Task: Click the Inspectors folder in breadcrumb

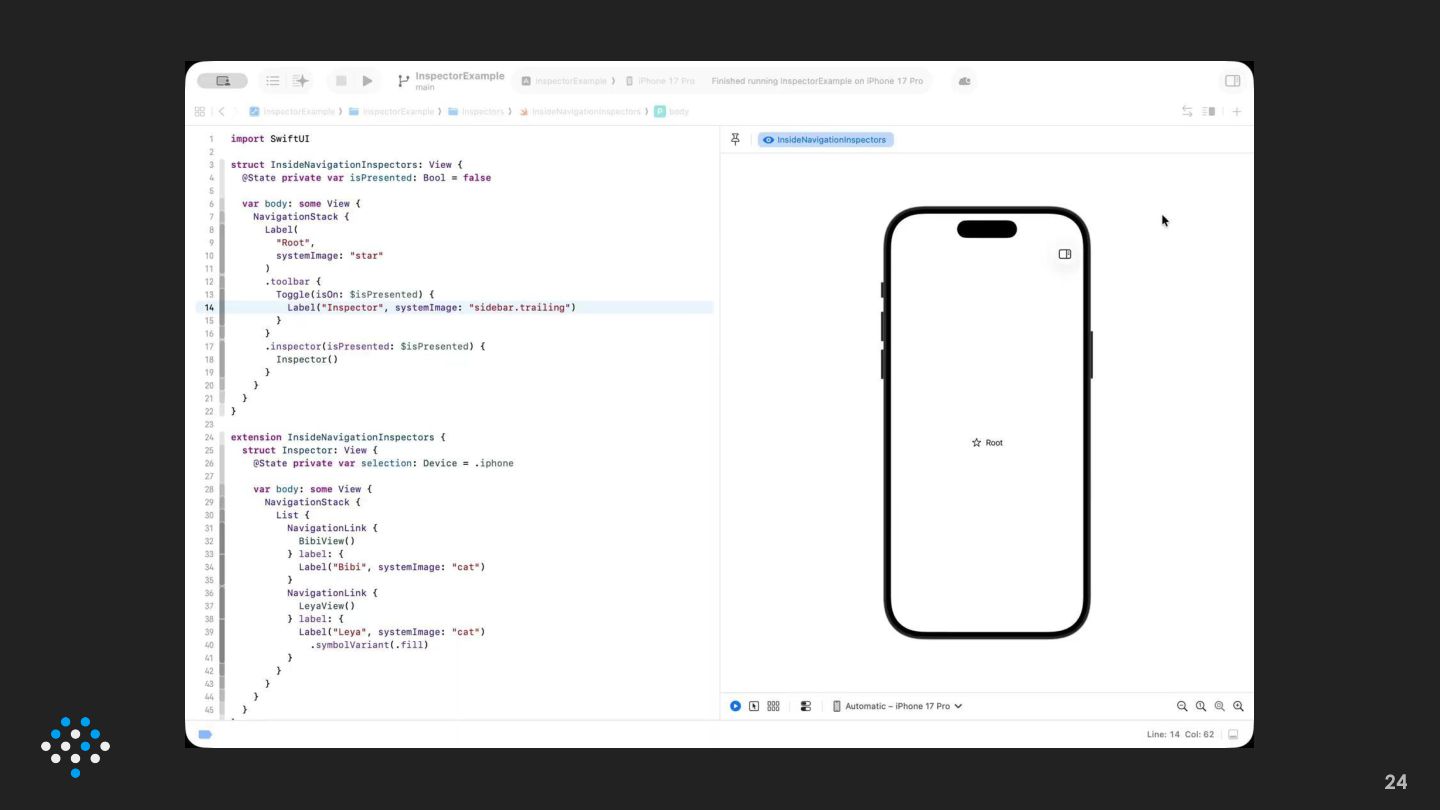Action: [x=481, y=112]
